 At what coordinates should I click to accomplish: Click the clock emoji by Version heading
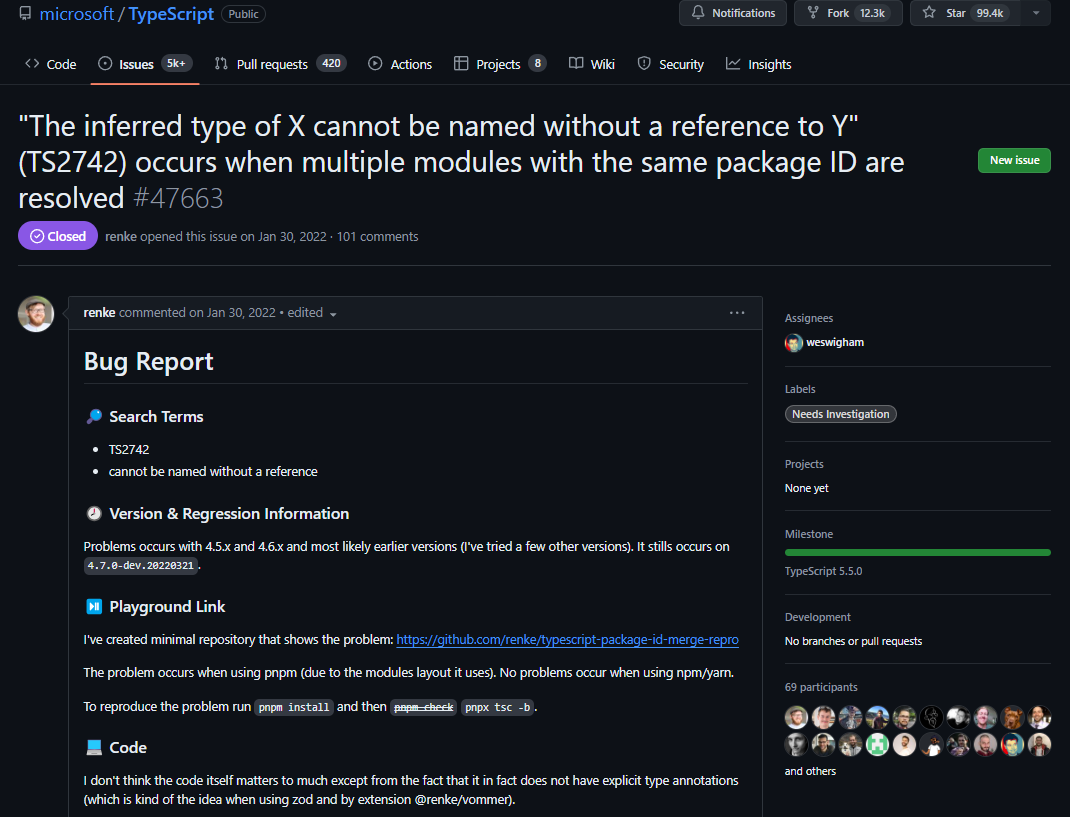(x=94, y=513)
